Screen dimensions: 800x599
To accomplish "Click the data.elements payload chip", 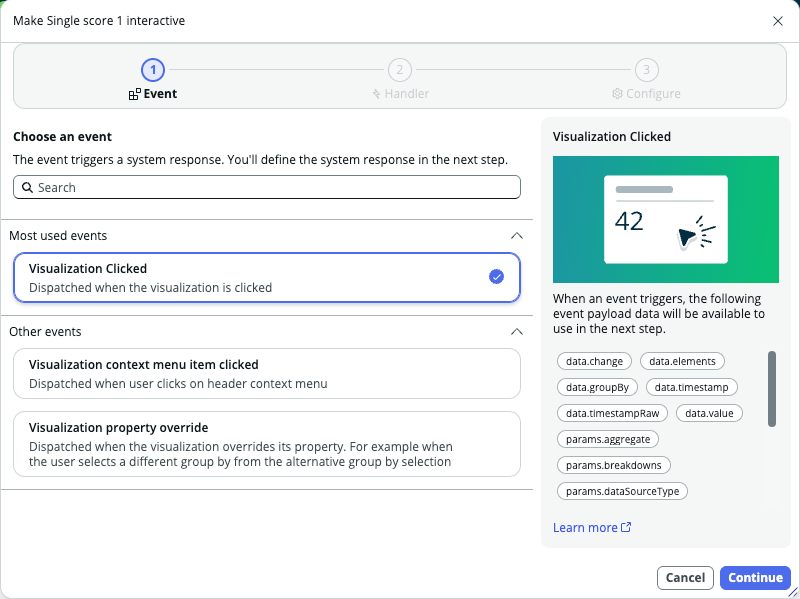I will (x=682, y=361).
